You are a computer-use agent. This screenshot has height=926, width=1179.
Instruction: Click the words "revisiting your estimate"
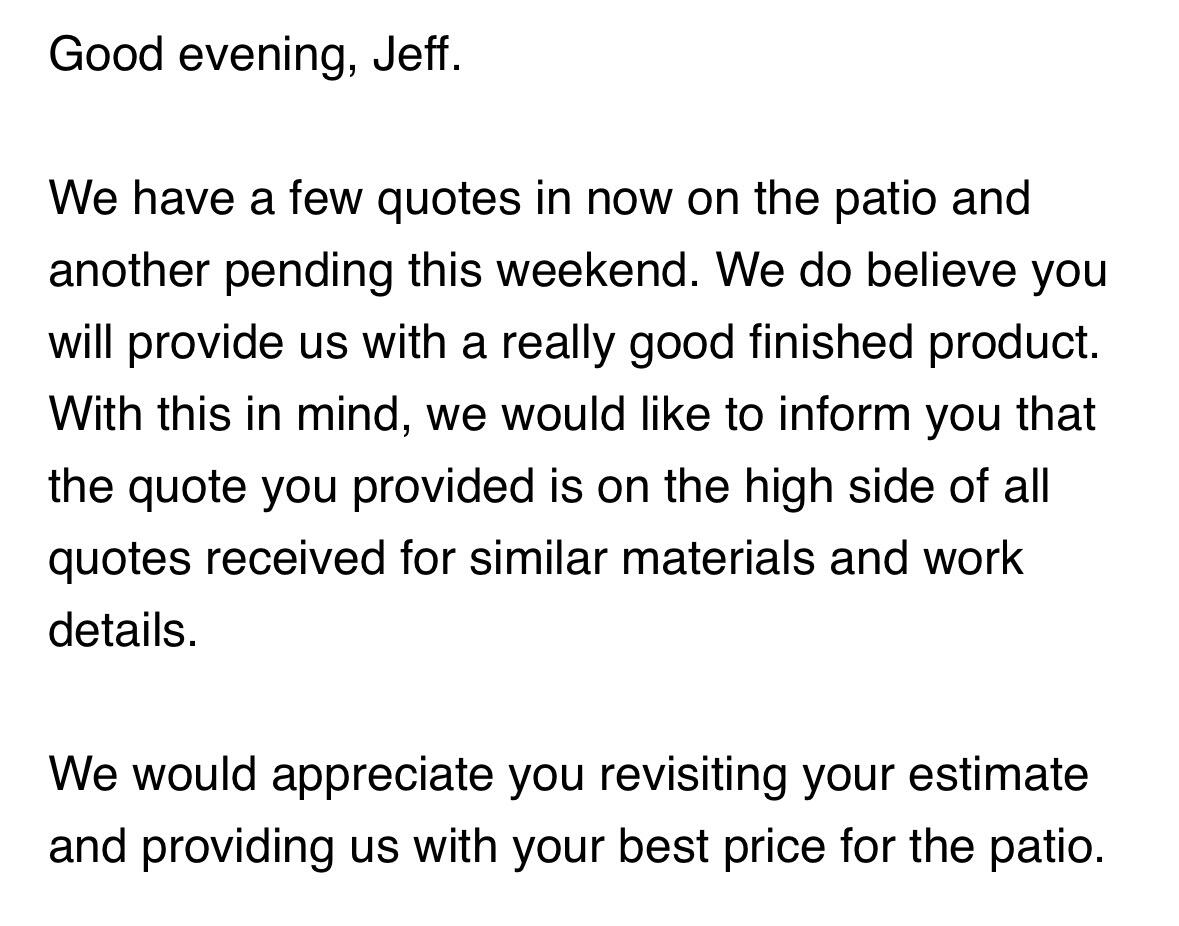pos(844,776)
